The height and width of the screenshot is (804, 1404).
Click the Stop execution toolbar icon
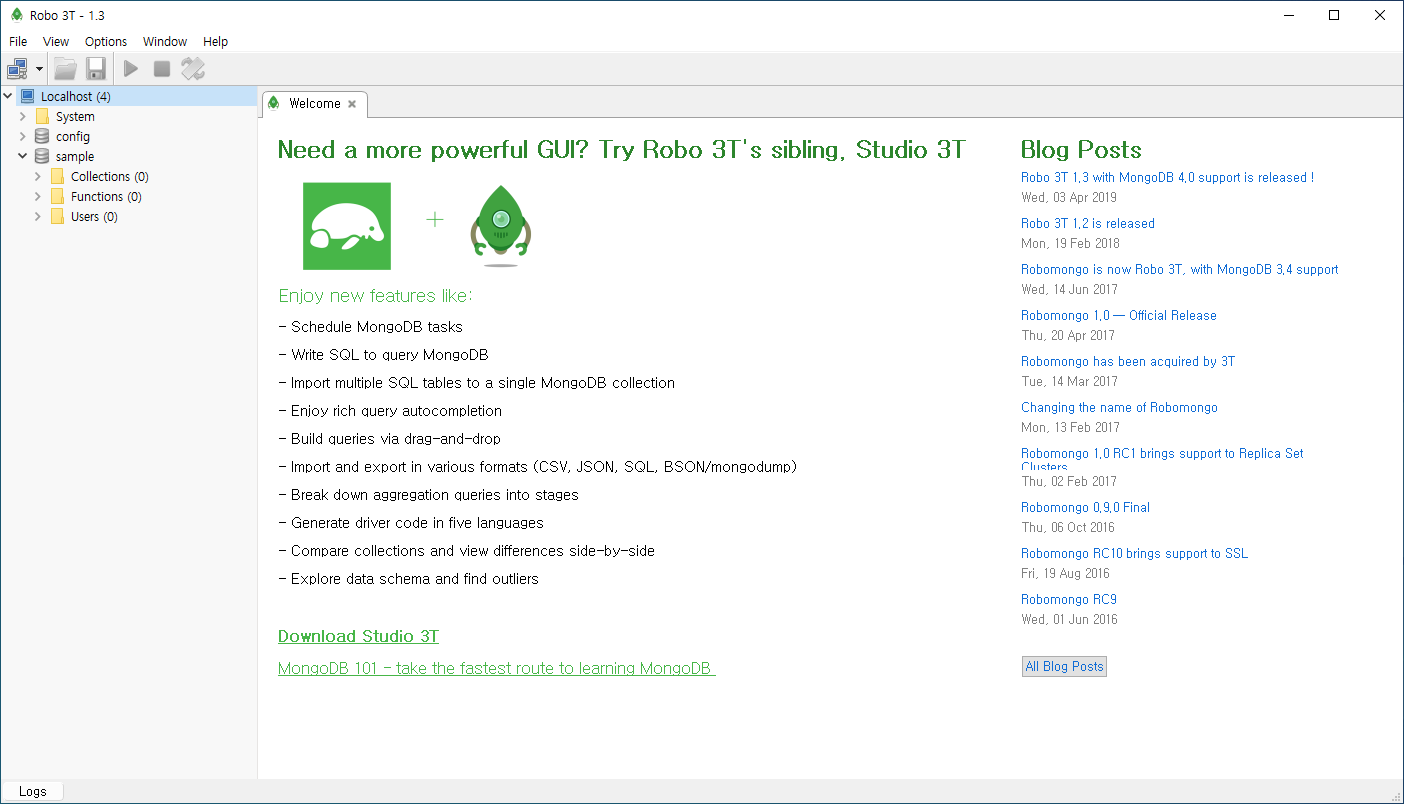point(162,69)
